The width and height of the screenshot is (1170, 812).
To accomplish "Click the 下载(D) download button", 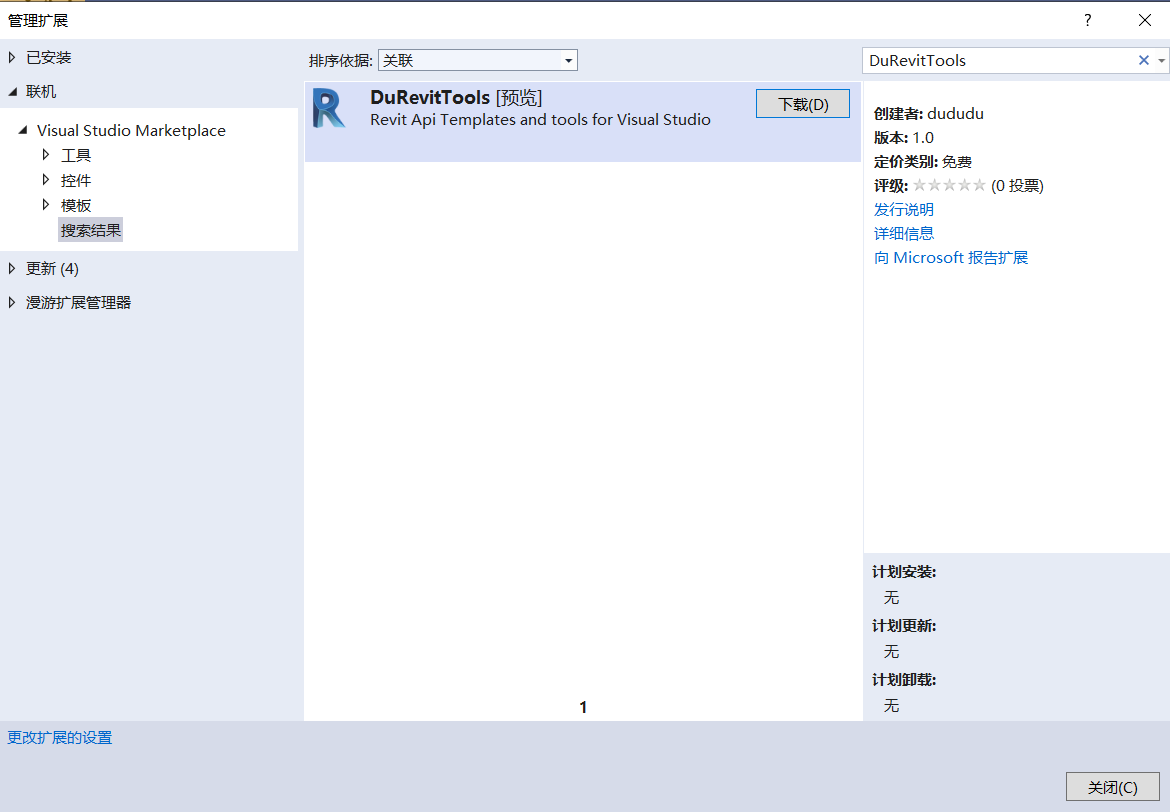I will point(803,104).
